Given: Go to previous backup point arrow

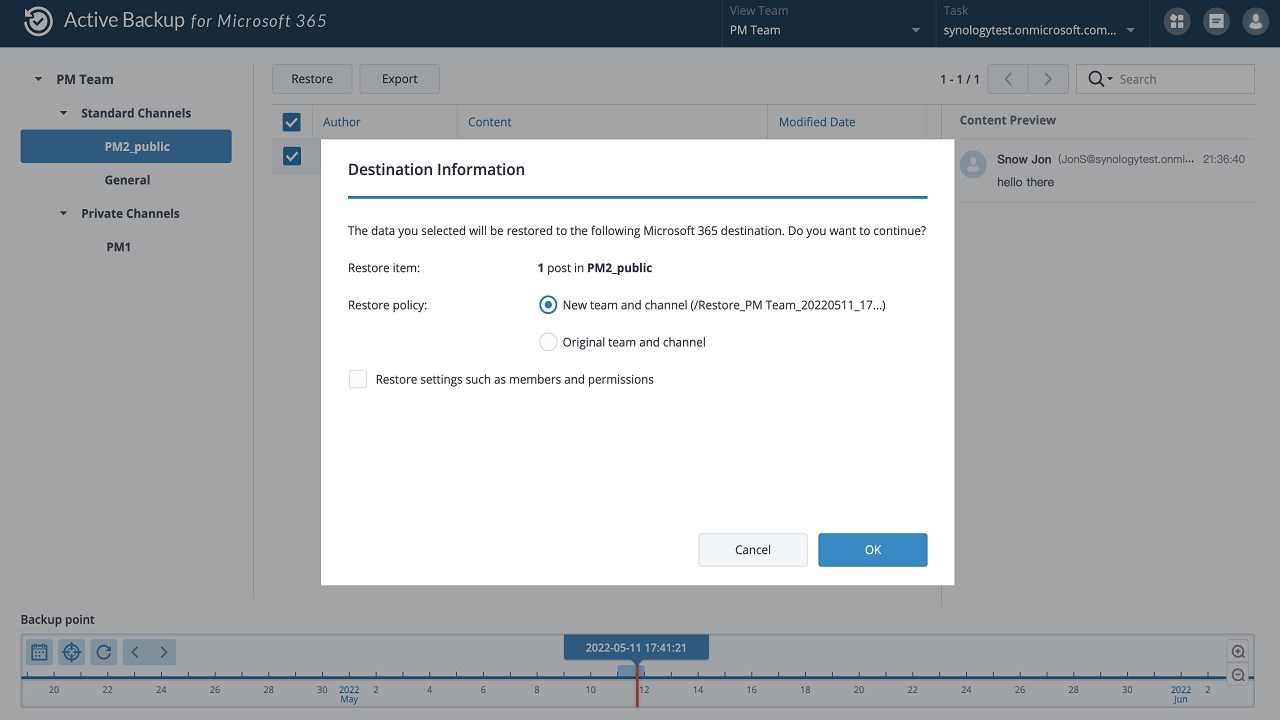Looking at the screenshot, I should 135,652.
